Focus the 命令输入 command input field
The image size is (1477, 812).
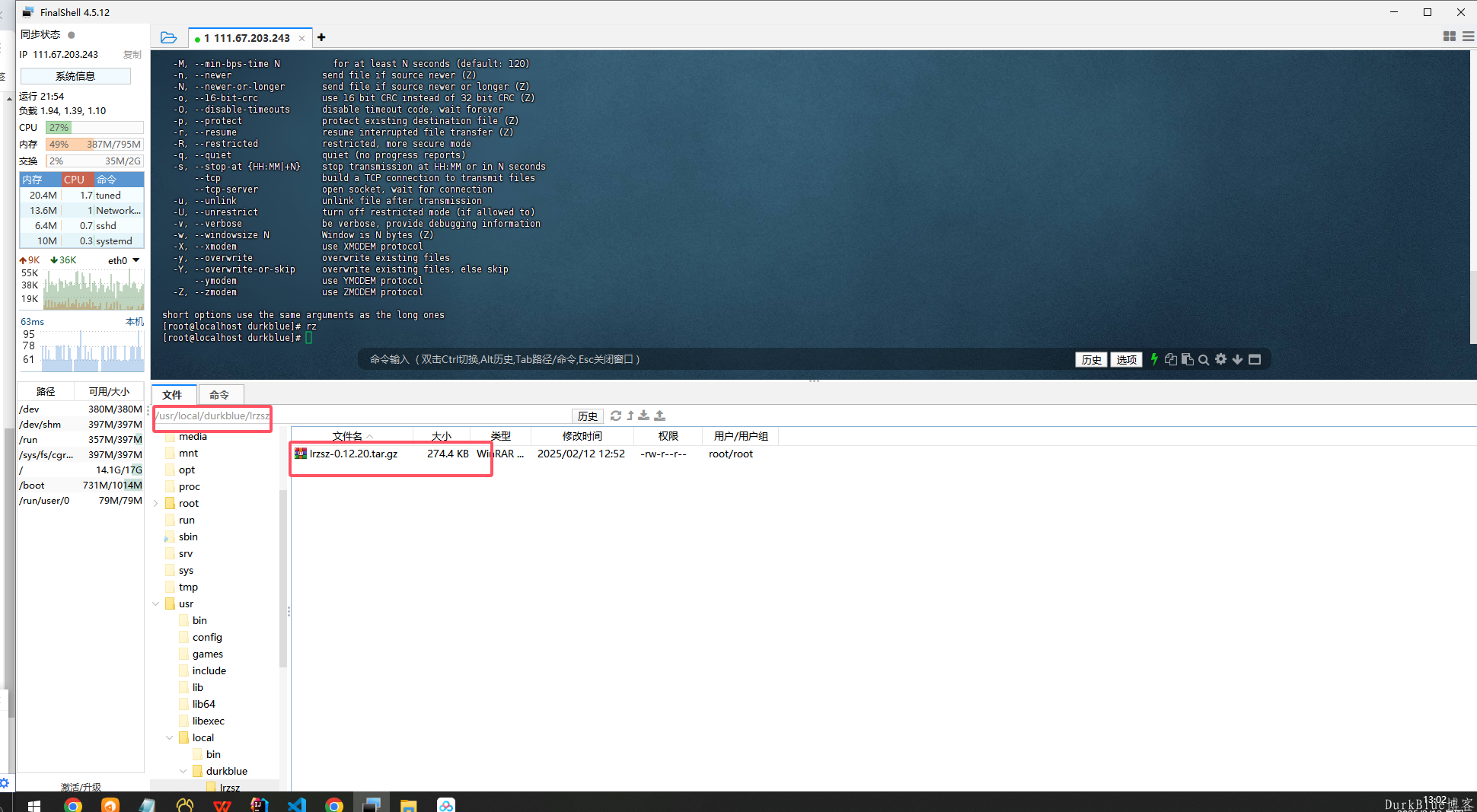(716, 359)
